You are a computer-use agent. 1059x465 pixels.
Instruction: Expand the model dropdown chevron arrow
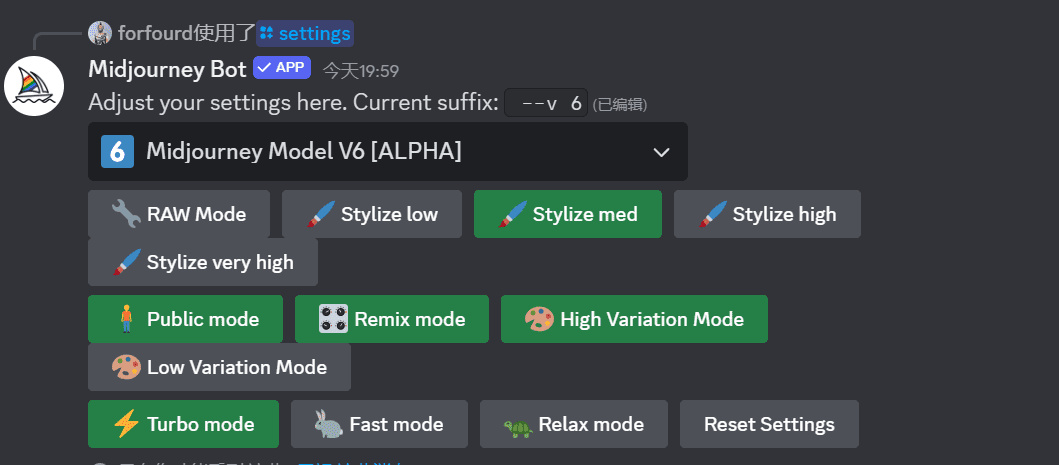[661, 152]
